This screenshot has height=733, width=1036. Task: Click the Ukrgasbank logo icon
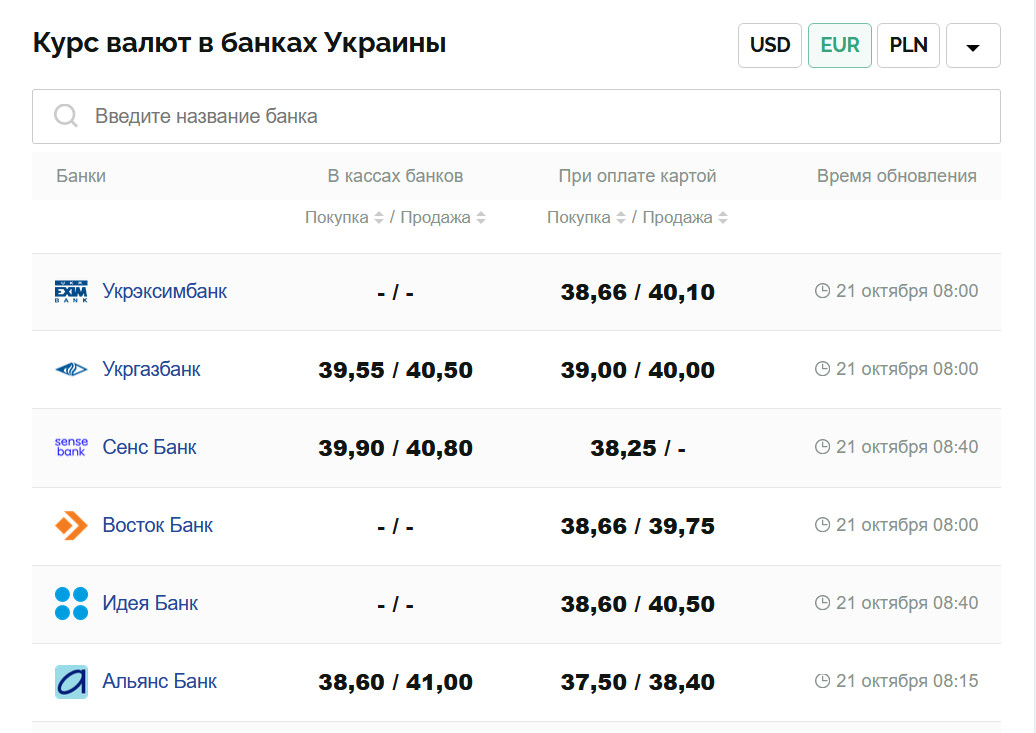pyautogui.click(x=71, y=370)
